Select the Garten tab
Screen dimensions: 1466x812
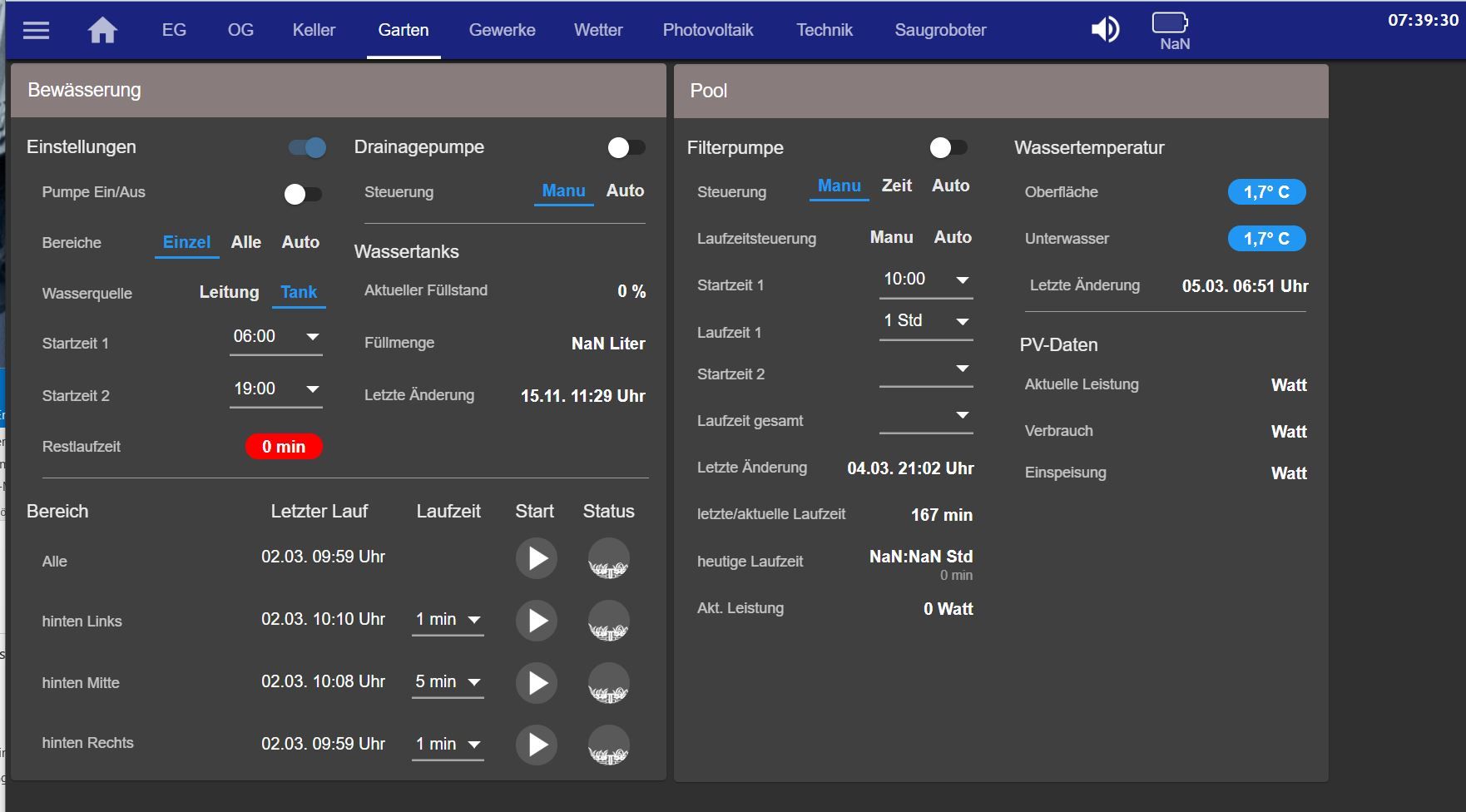404,30
